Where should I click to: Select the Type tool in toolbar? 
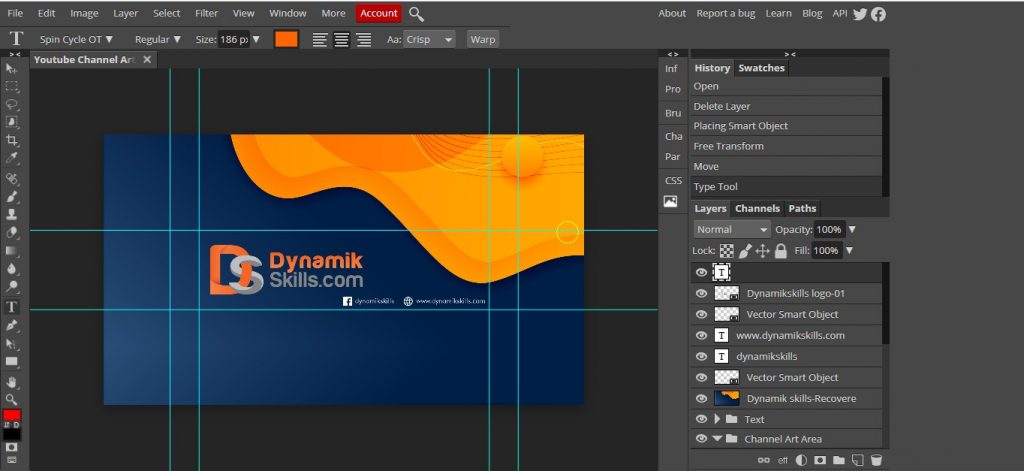pyautogui.click(x=12, y=306)
